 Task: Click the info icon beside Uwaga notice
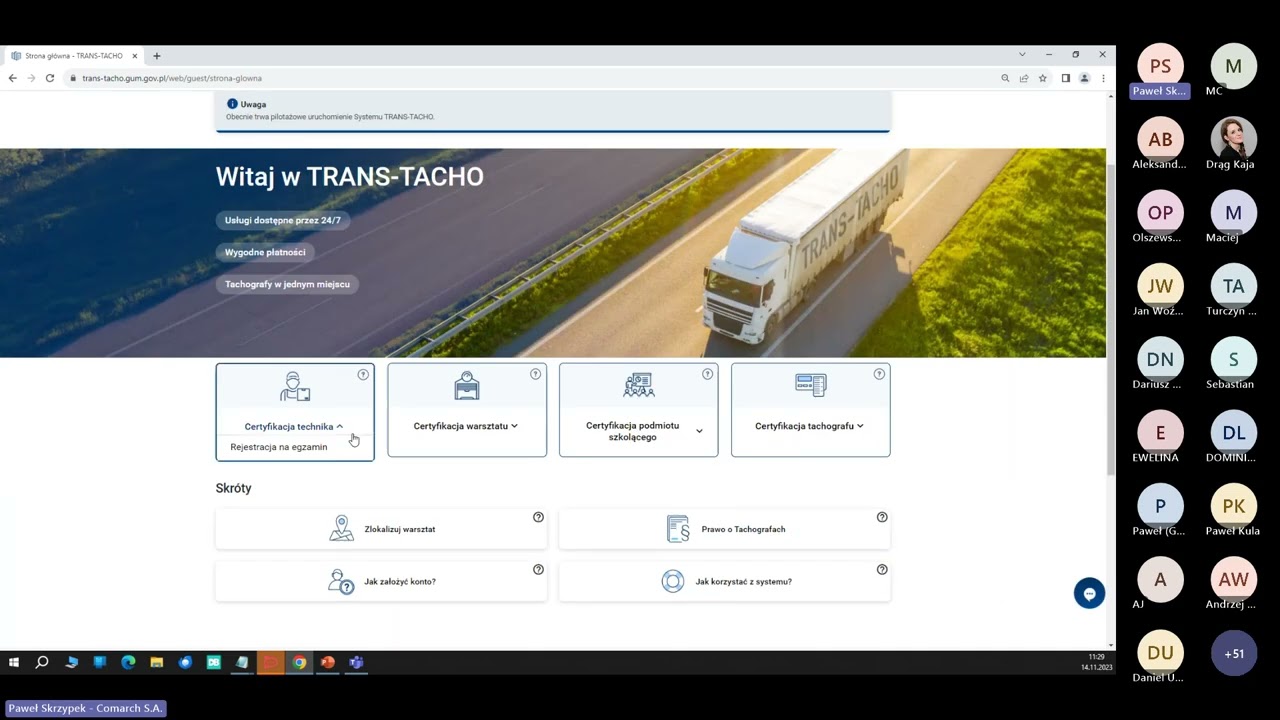coord(232,104)
